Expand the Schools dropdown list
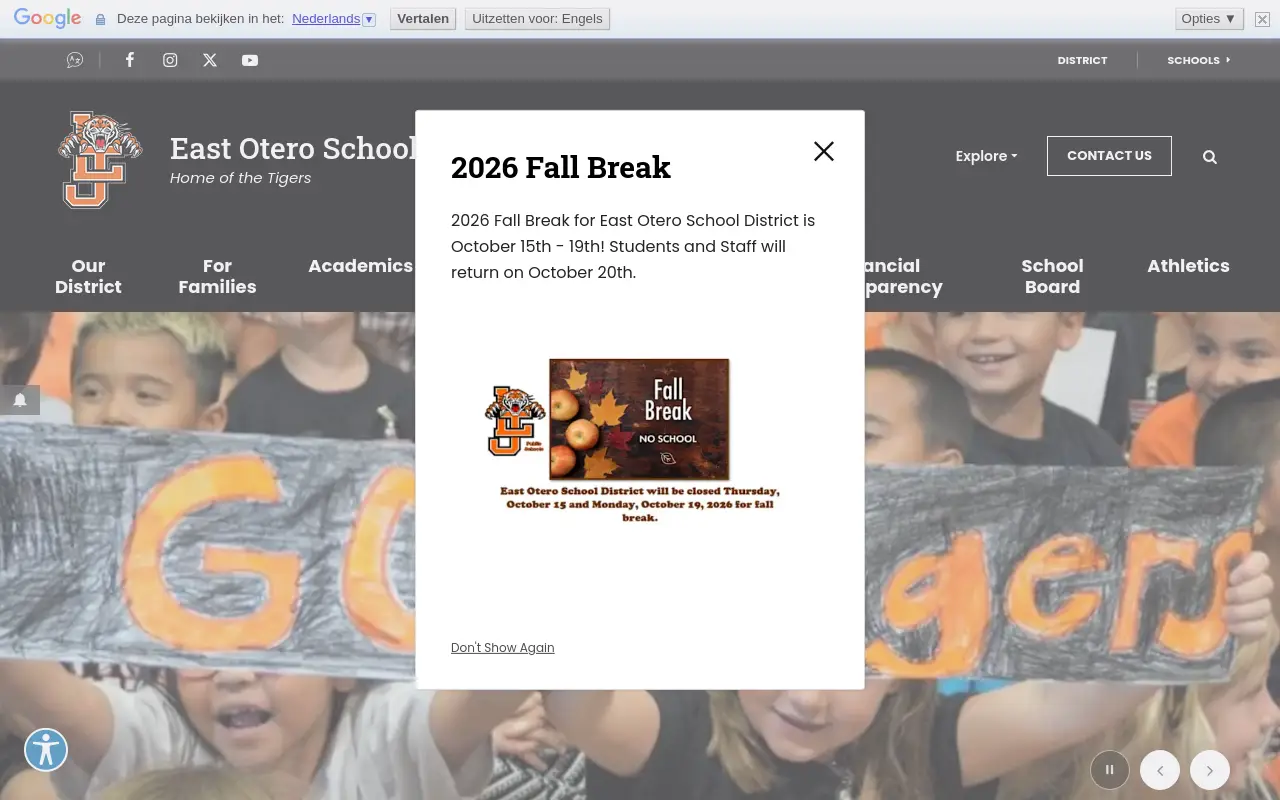1280x800 pixels. 1199,60
